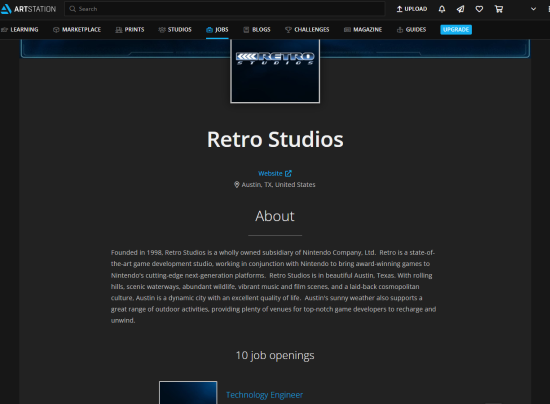Open the Jobs tab
Screen dimensions: 550x404
tap(217, 29)
